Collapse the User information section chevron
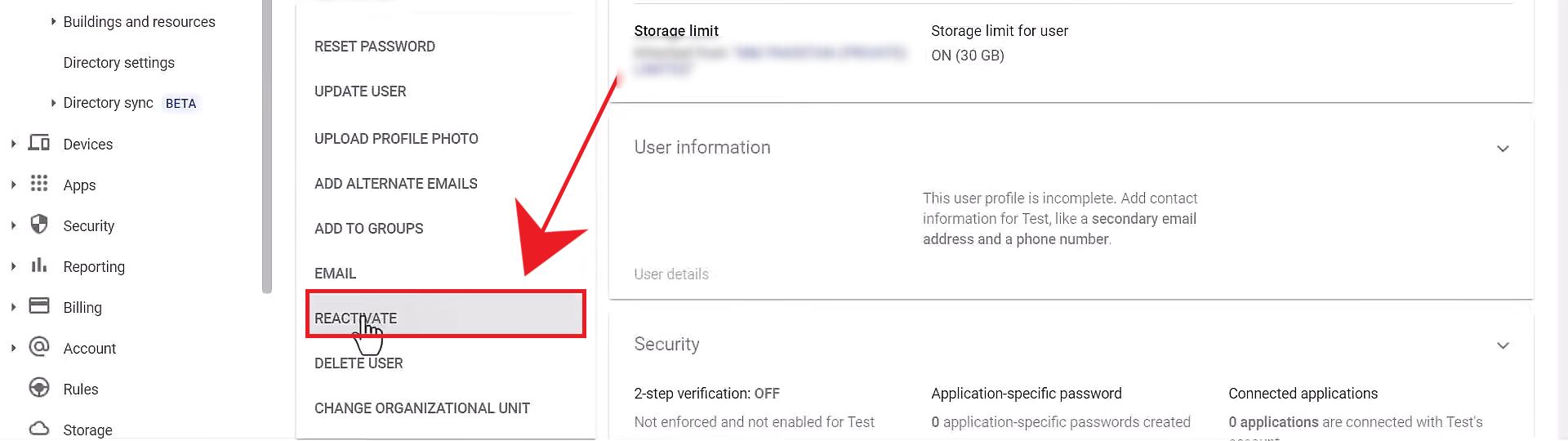Viewport: 1568px width, 441px height. (x=1503, y=149)
